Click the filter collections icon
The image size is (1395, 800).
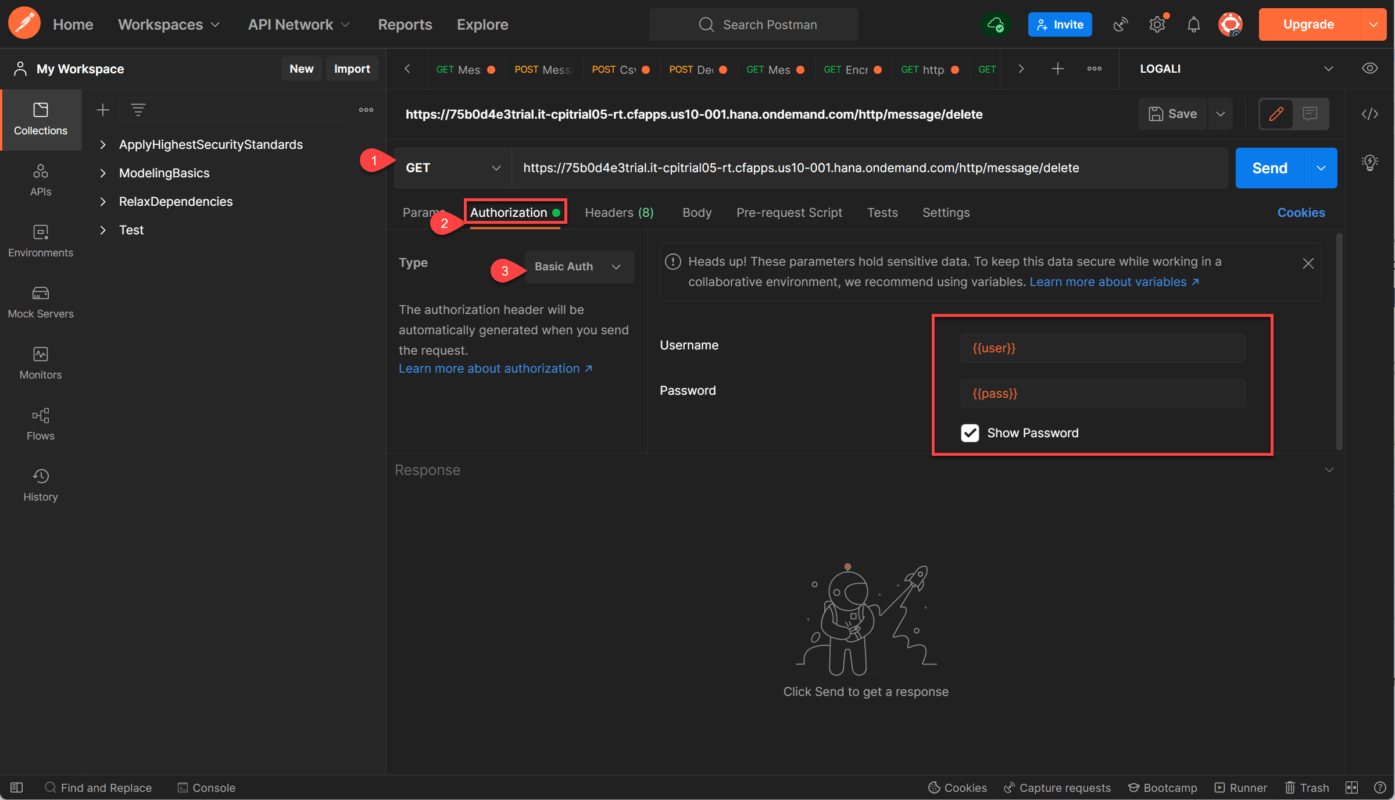pyautogui.click(x=138, y=110)
